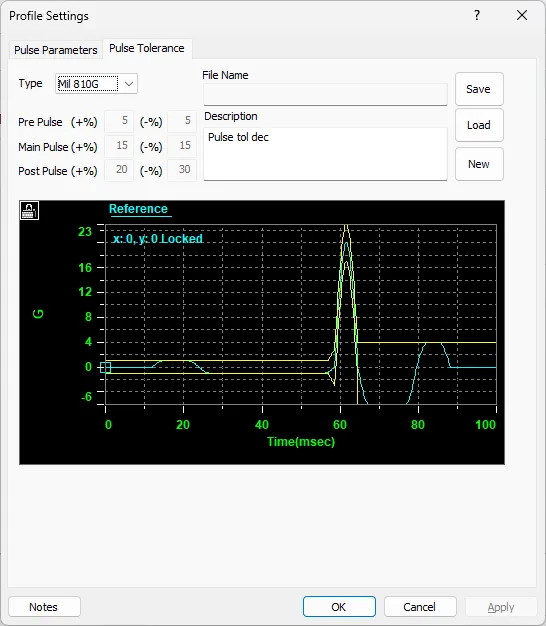The image size is (546, 626).
Task: Close the Profile Settings dialog
Action: [x=522, y=16]
